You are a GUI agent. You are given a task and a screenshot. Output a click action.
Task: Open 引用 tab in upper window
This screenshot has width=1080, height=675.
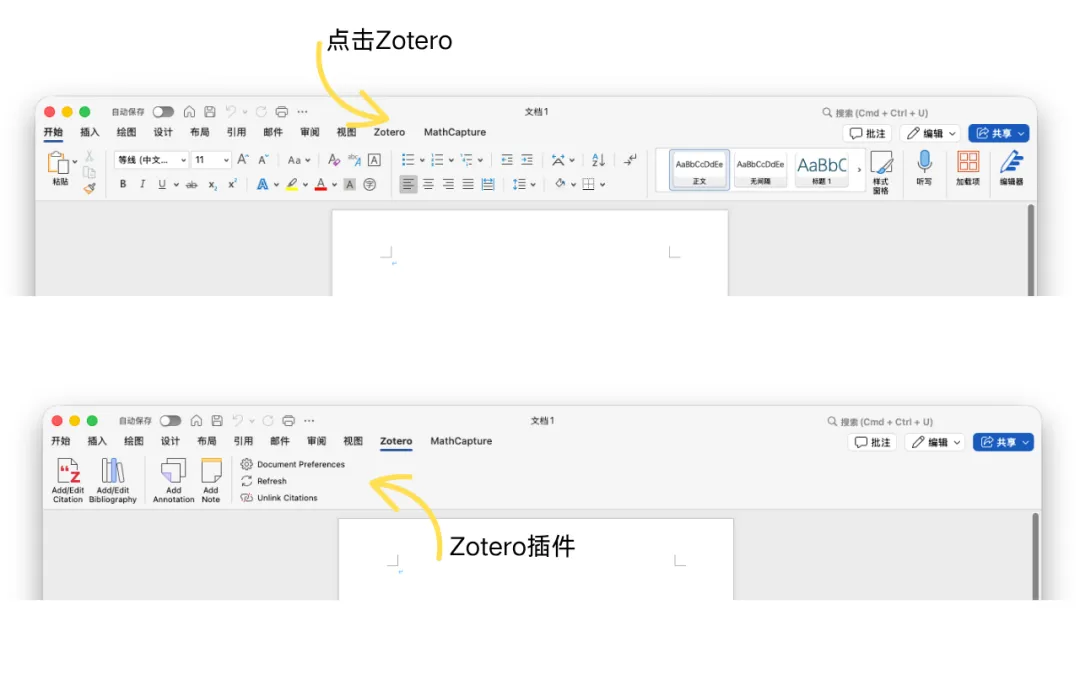pos(236,132)
